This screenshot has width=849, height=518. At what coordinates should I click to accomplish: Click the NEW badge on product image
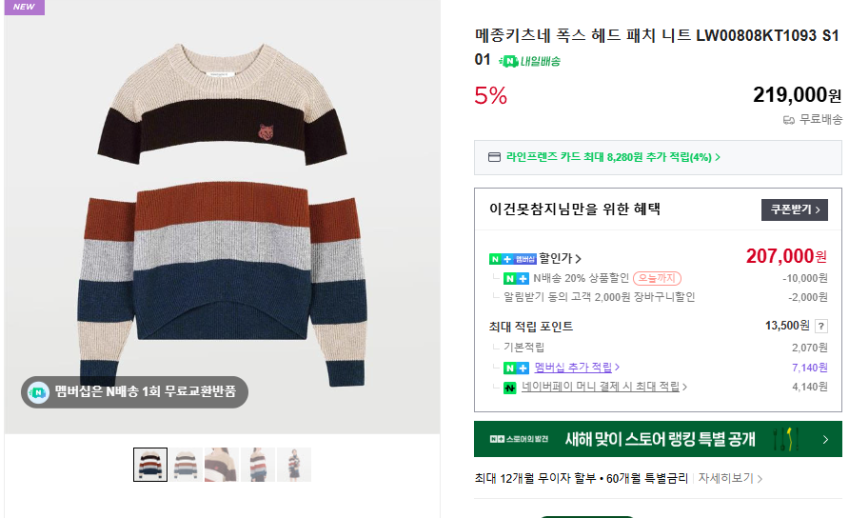(23, 7)
